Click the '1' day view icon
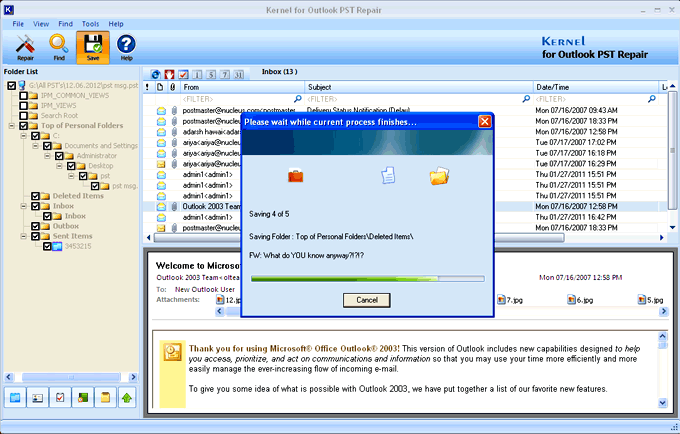680x434 pixels. pyautogui.click(x=197, y=75)
